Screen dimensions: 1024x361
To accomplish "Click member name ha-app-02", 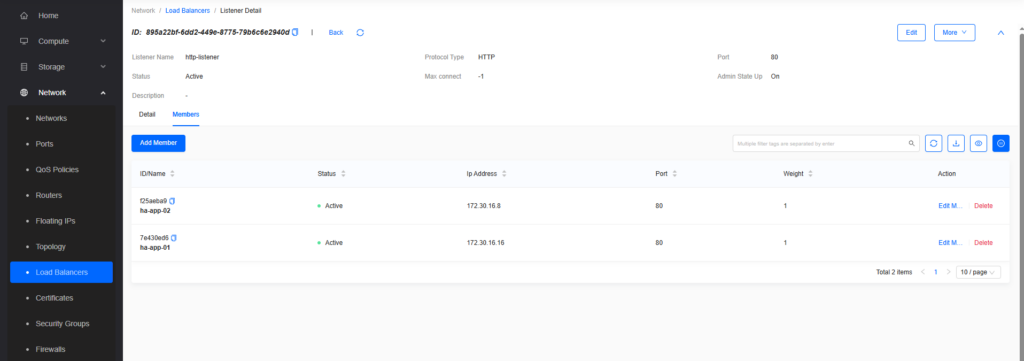I will (x=155, y=211).
